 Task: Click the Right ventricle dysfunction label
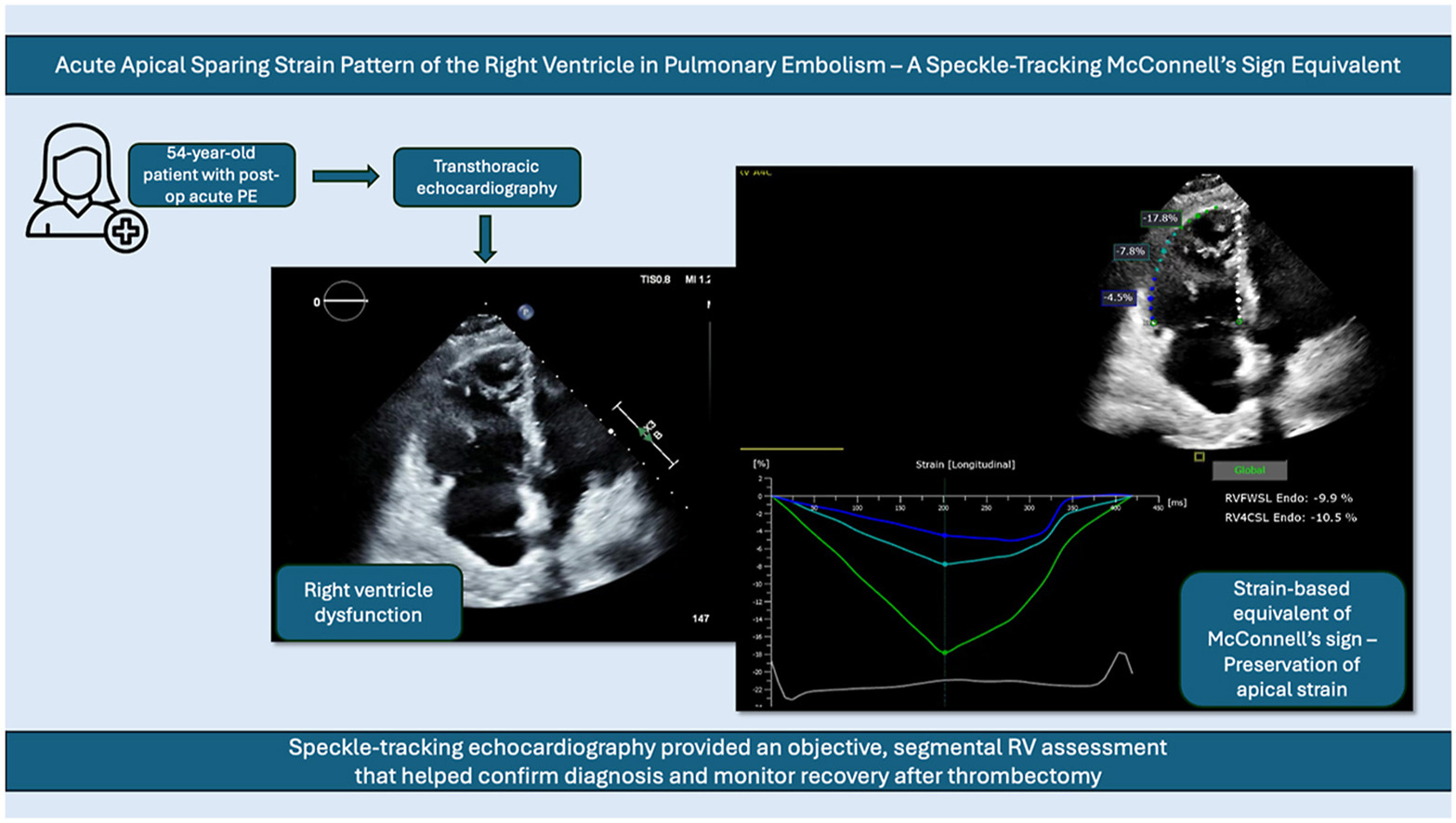click(368, 602)
